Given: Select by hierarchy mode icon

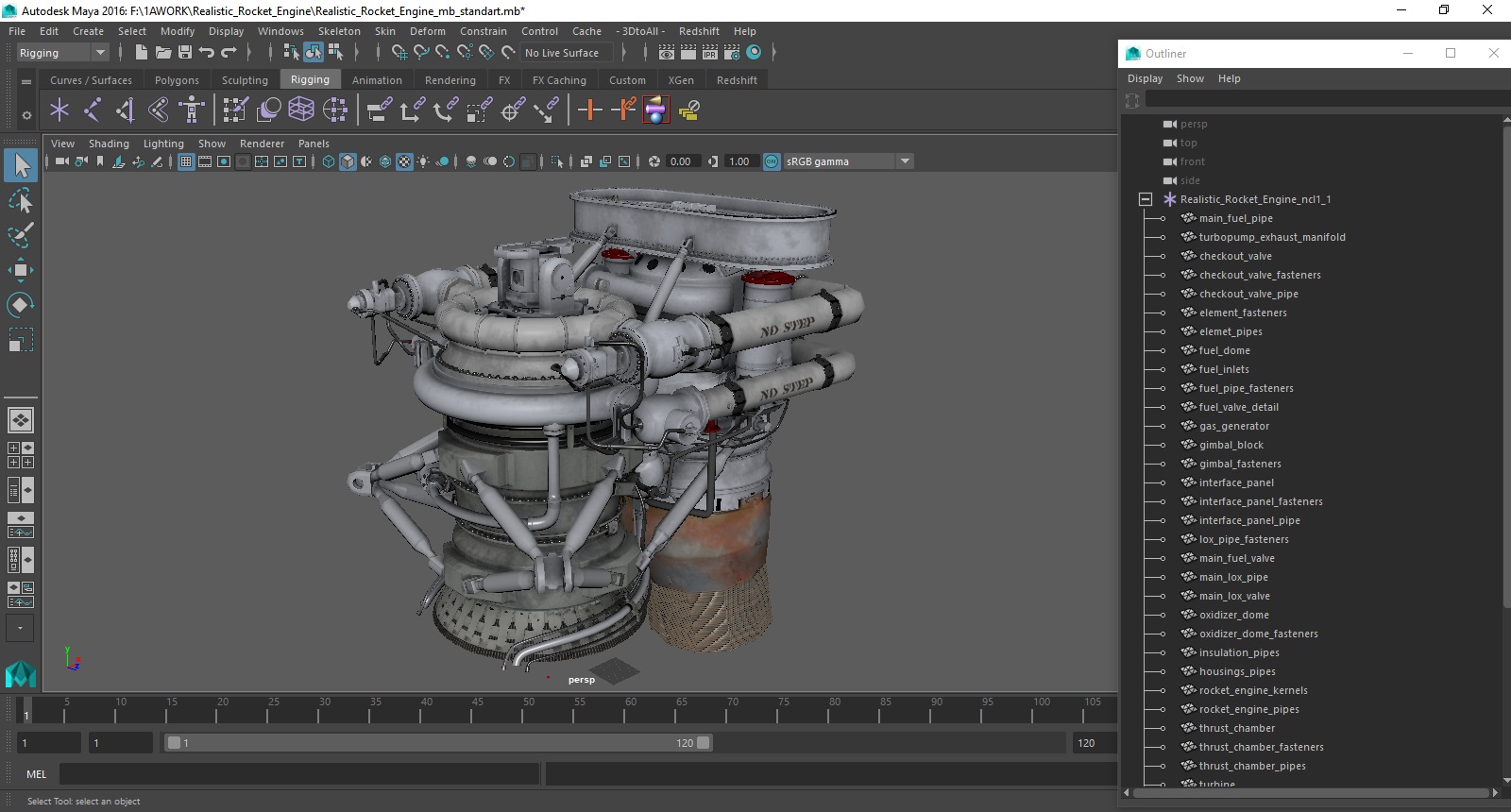Looking at the screenshot, I should coord(291,53).
